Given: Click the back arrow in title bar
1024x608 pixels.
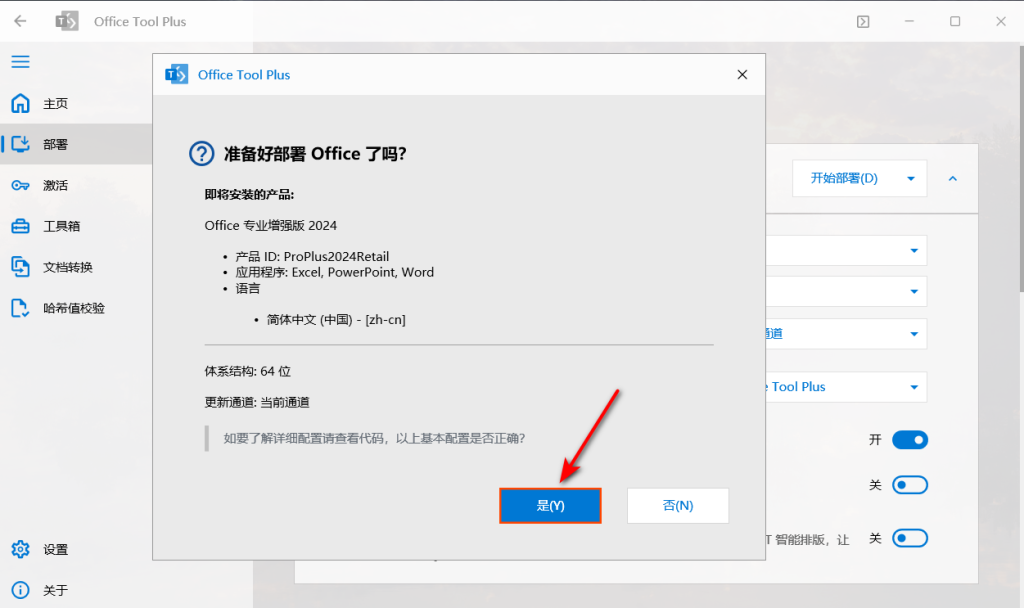Looking at the screenshot, I should (20, 22).
